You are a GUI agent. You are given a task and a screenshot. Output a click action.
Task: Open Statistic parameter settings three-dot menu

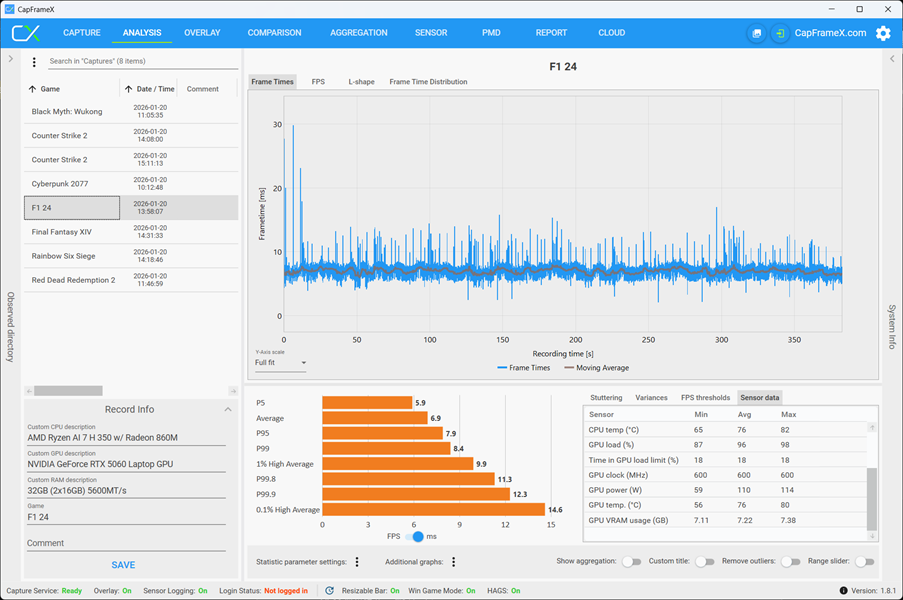tap(357, 561)
